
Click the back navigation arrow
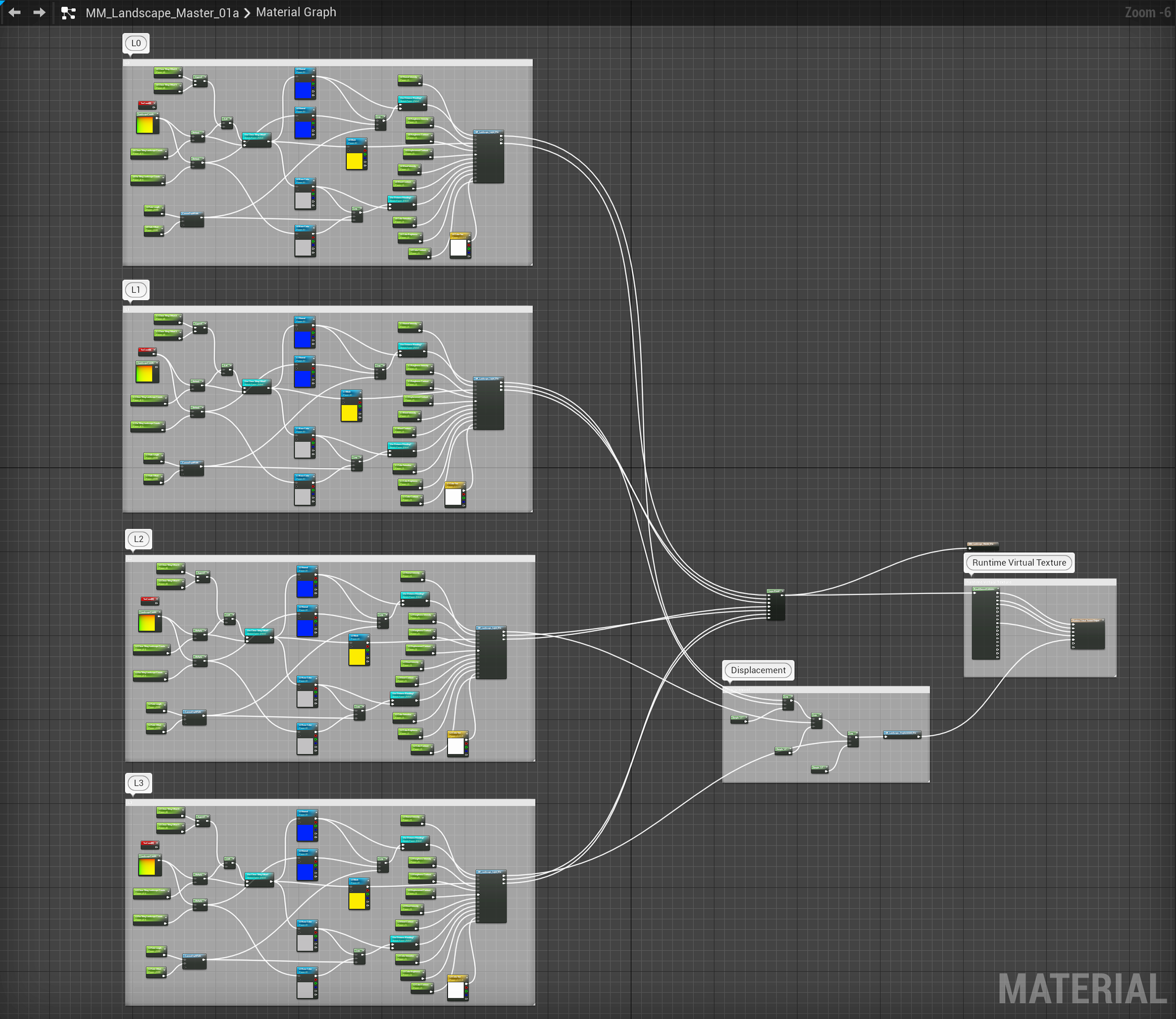coord(15,13)
